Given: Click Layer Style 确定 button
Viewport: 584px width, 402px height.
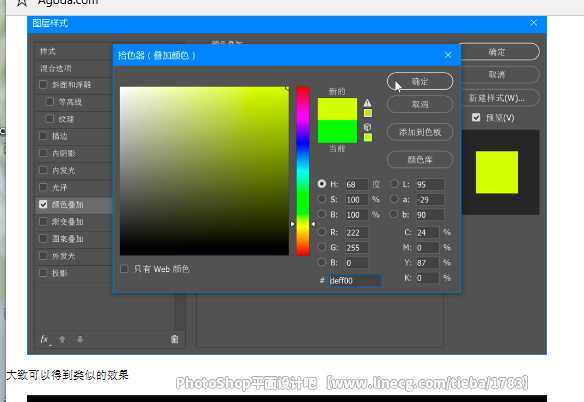Looking at the screenshot, I should (x=500, y=52).
